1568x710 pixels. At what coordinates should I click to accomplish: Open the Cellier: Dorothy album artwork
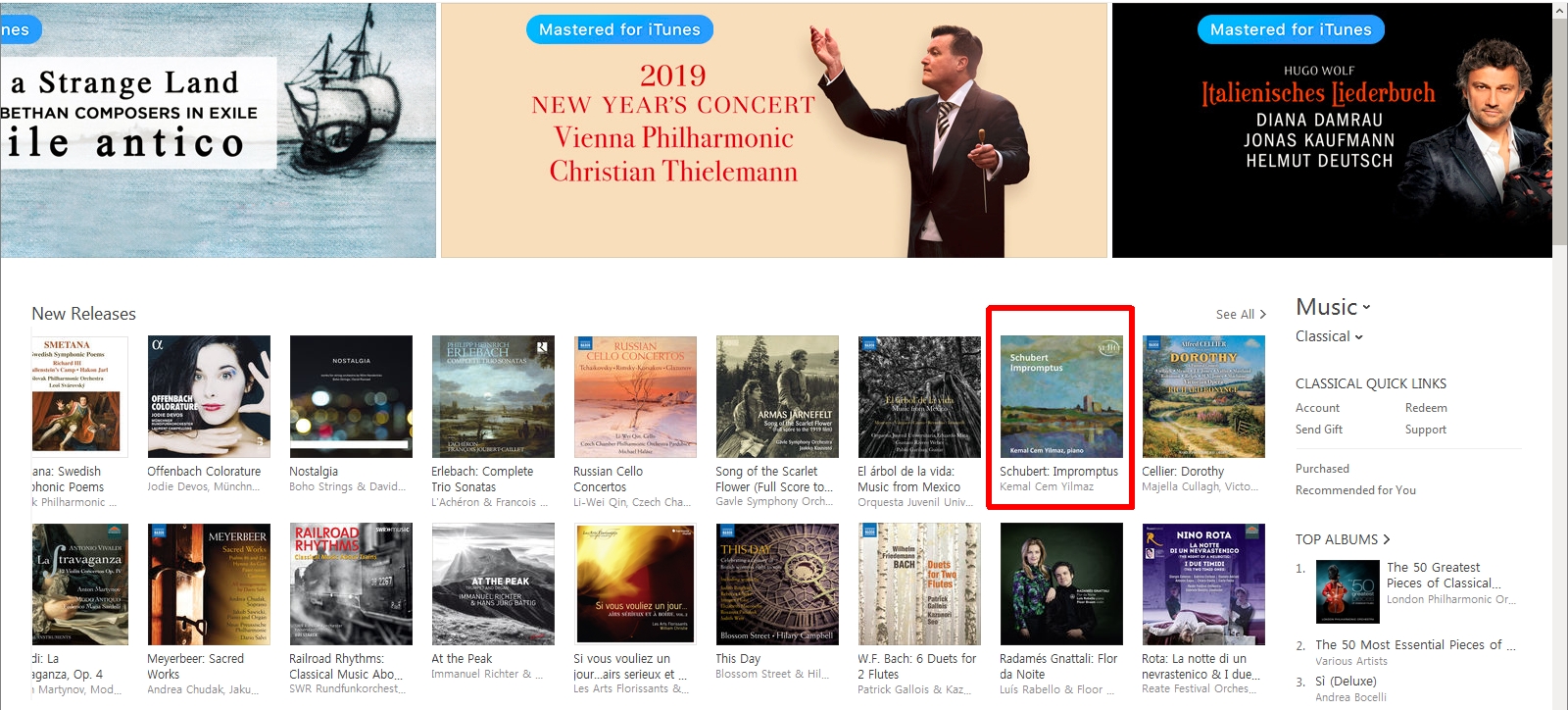(1203, 396)
